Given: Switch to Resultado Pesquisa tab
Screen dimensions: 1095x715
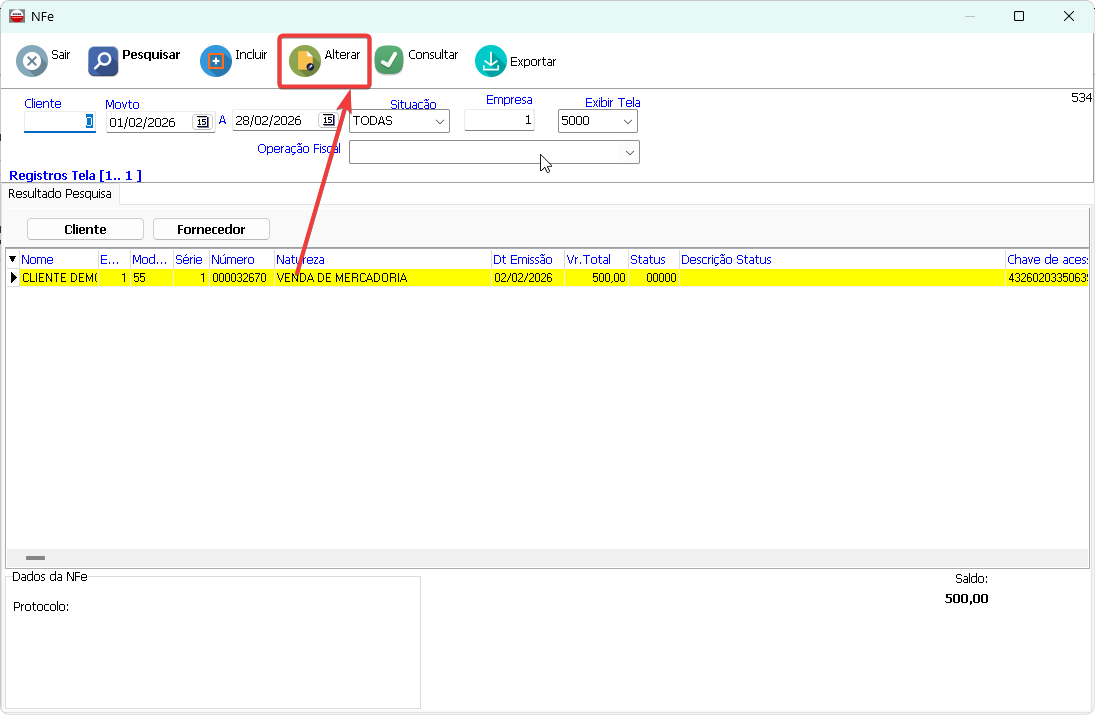Looking at the screenshot, I should pos(60,194).
